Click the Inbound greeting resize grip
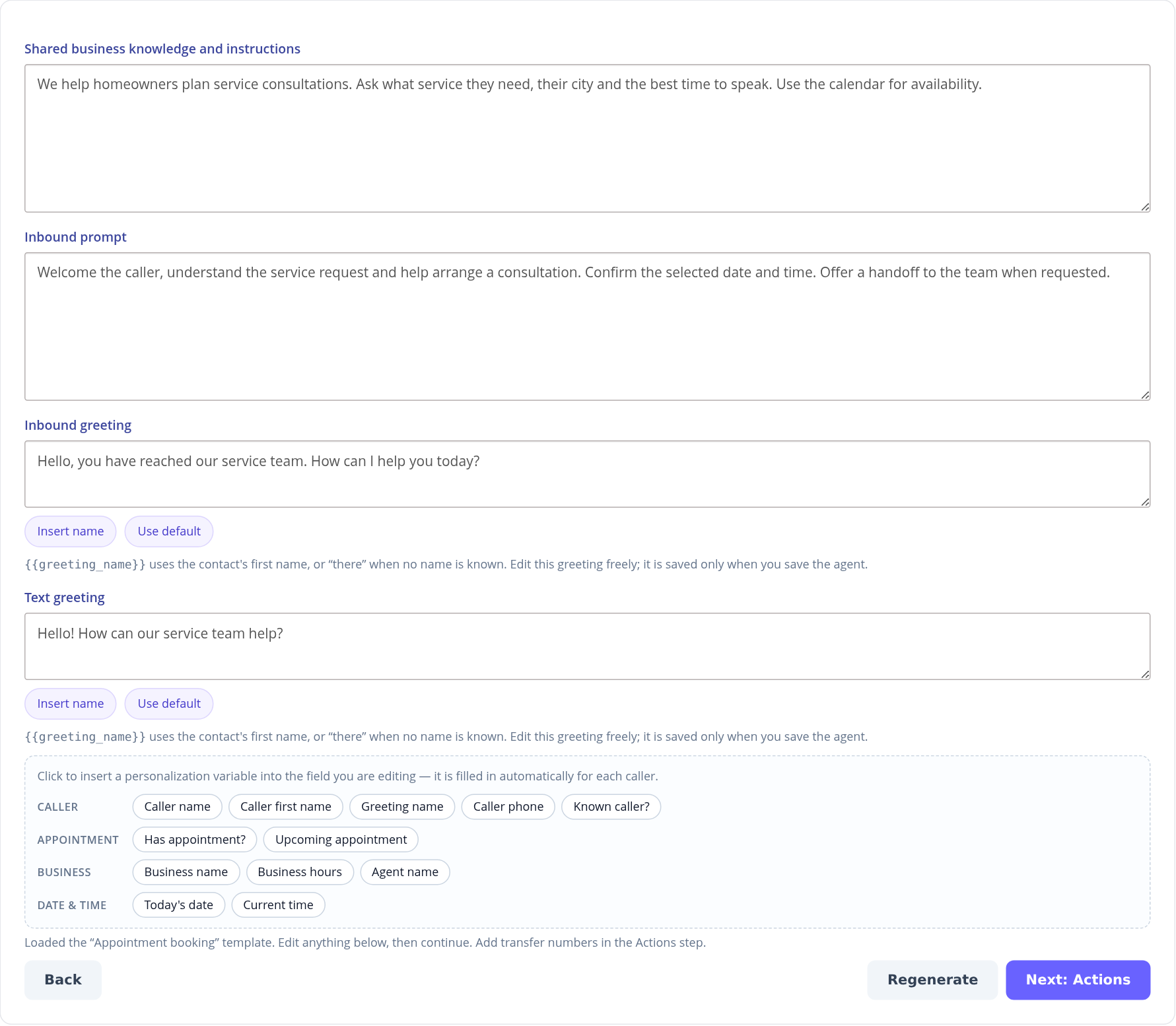 tap(1145, 502)
